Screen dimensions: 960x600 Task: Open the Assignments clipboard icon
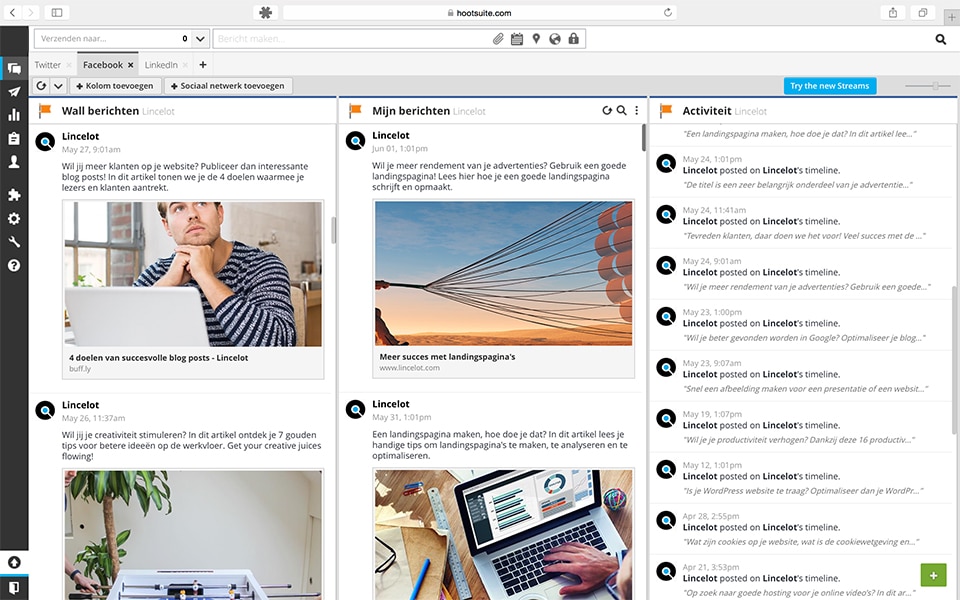(x=14, y=138)
